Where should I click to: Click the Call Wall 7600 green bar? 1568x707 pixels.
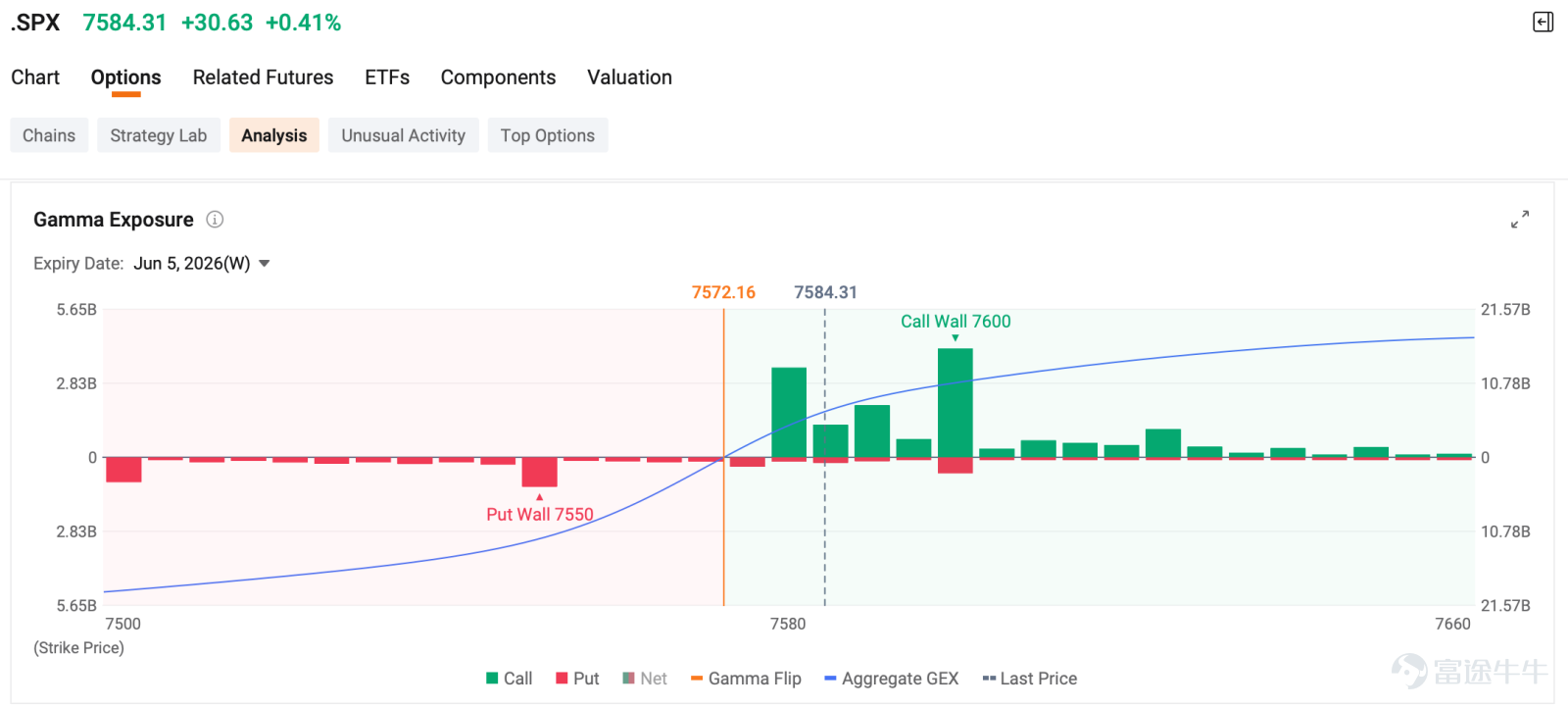[x=955, y=403]
